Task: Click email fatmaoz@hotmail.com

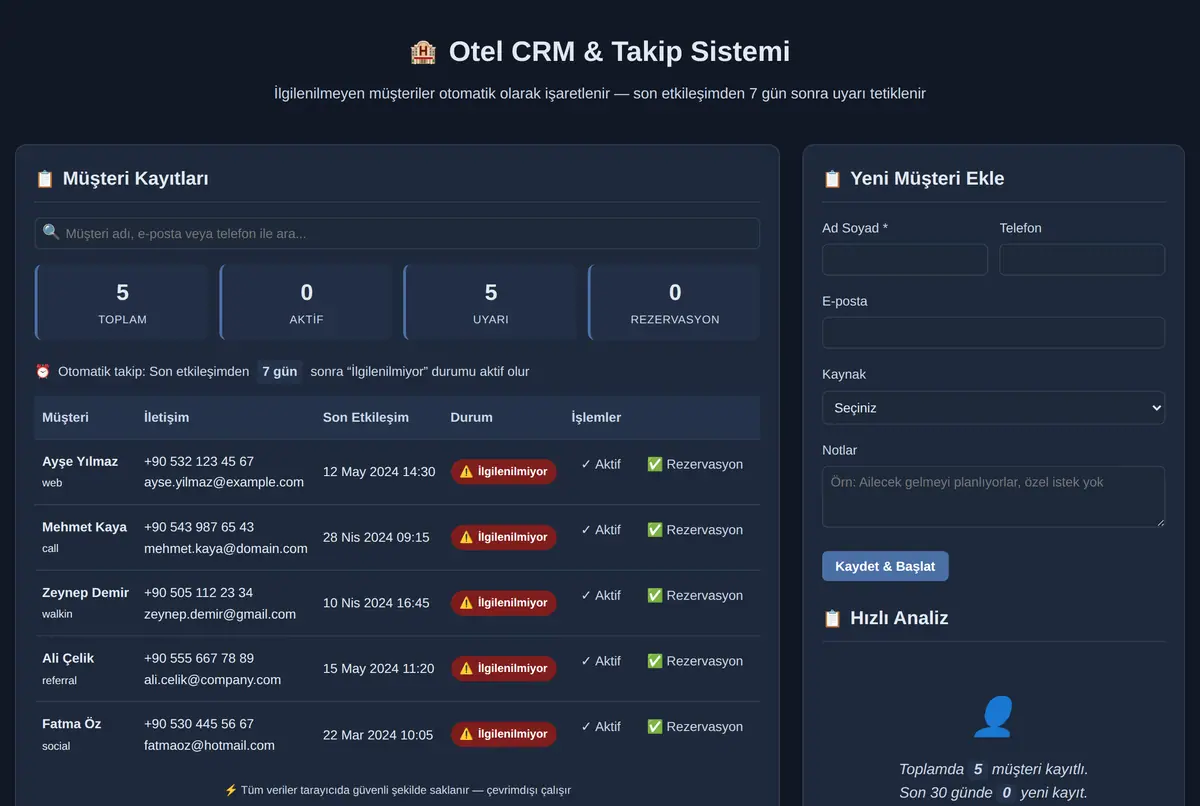Action: click(x=209, y=745)
